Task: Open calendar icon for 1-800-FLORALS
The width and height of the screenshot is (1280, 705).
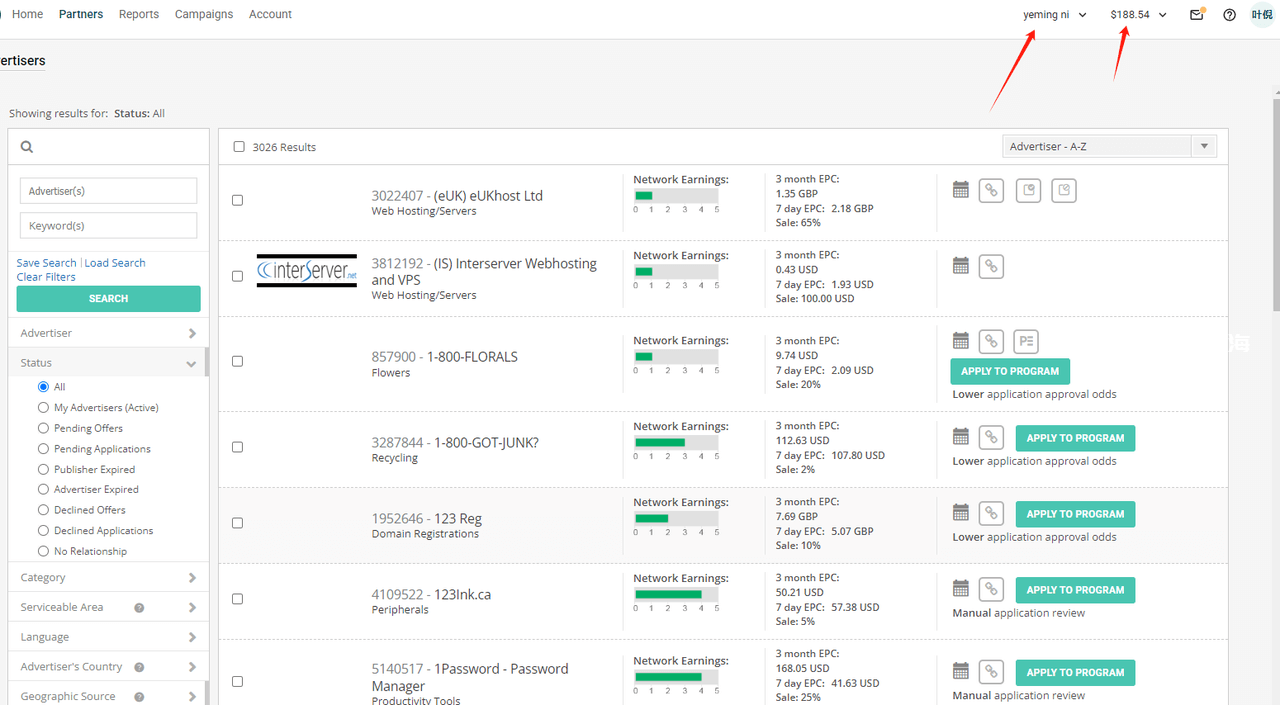Action: (961, 340)
